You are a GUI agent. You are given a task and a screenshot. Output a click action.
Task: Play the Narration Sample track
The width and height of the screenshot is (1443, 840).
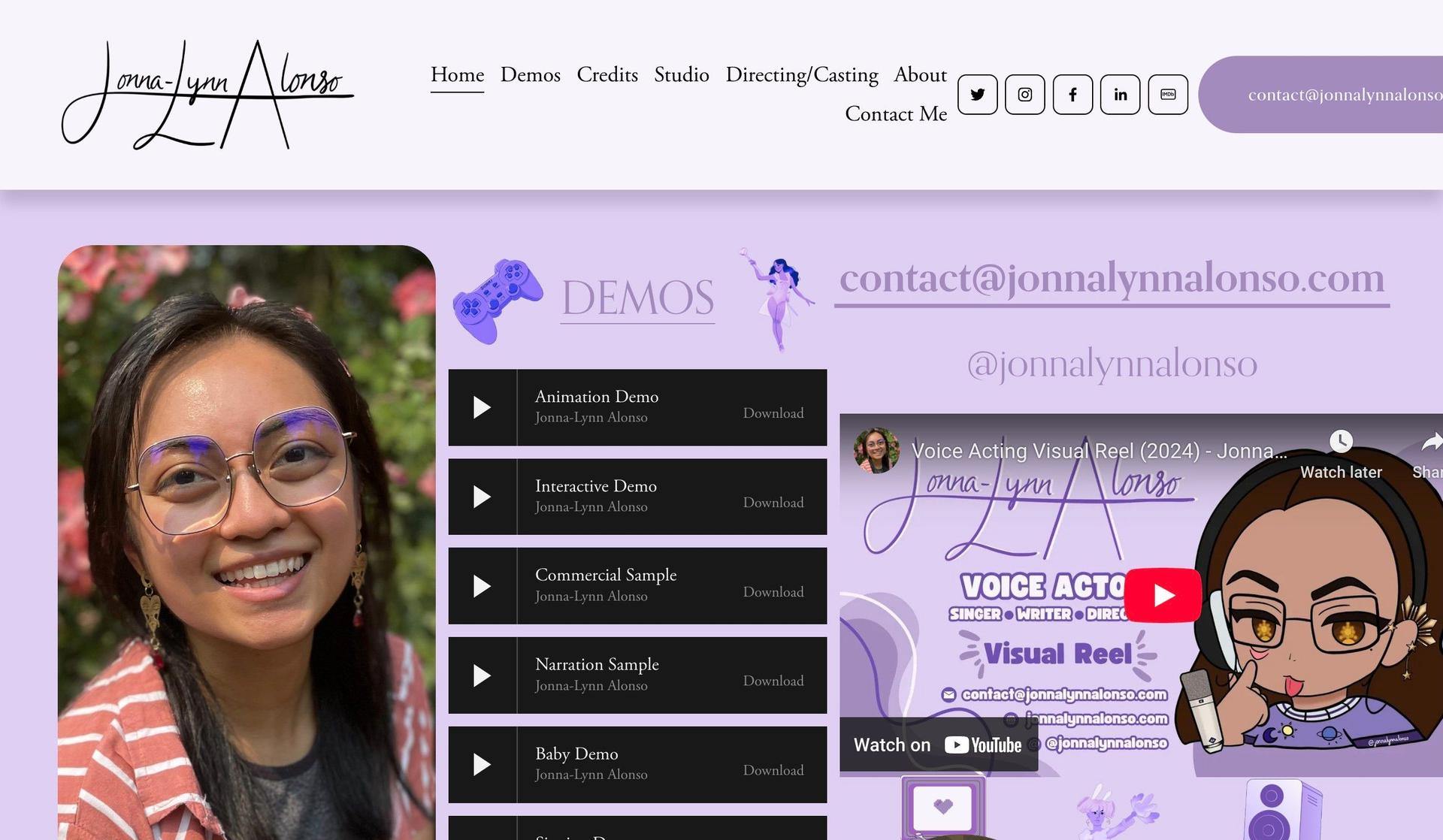(482, 675)
